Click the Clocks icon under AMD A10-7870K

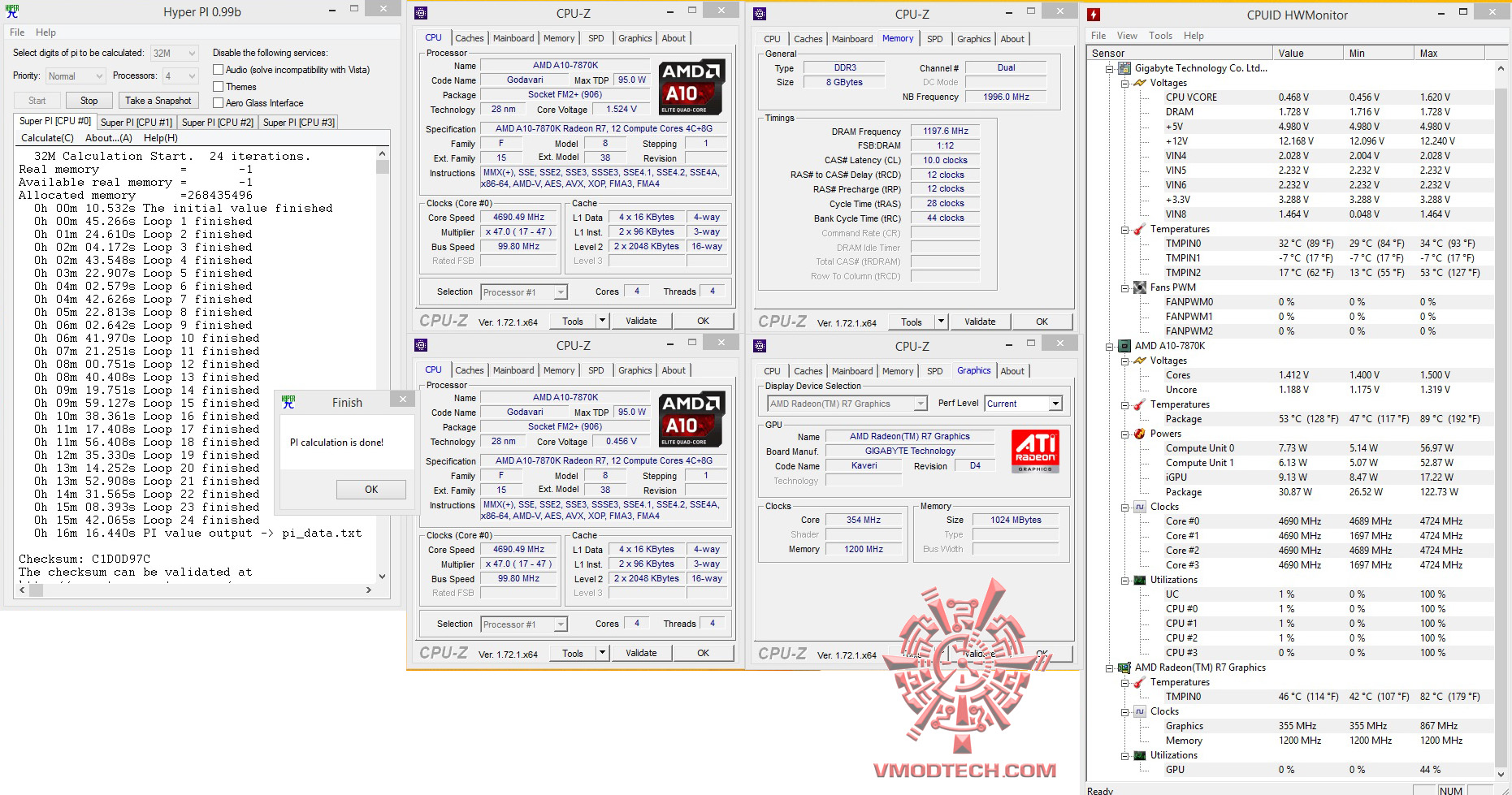[1140, 507]
